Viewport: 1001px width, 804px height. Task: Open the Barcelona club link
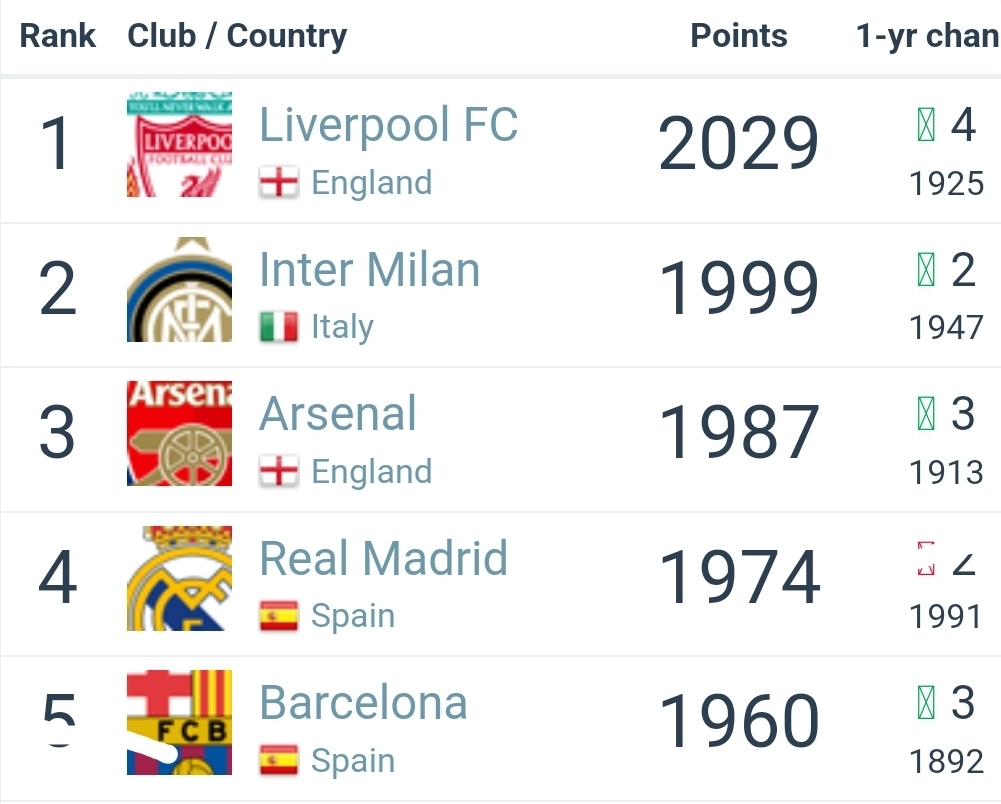coord(363,703)
